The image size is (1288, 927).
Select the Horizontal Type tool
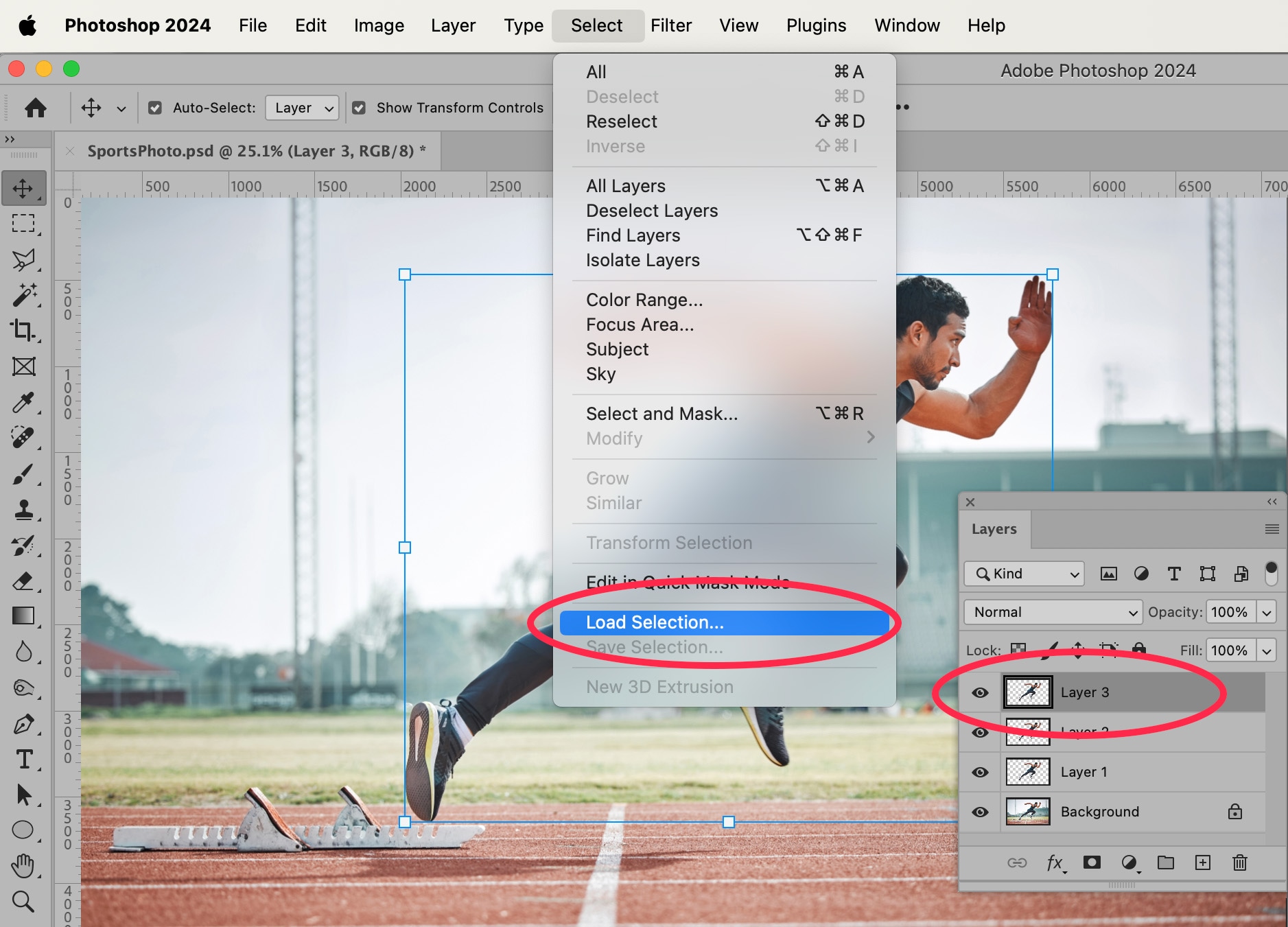23,759
